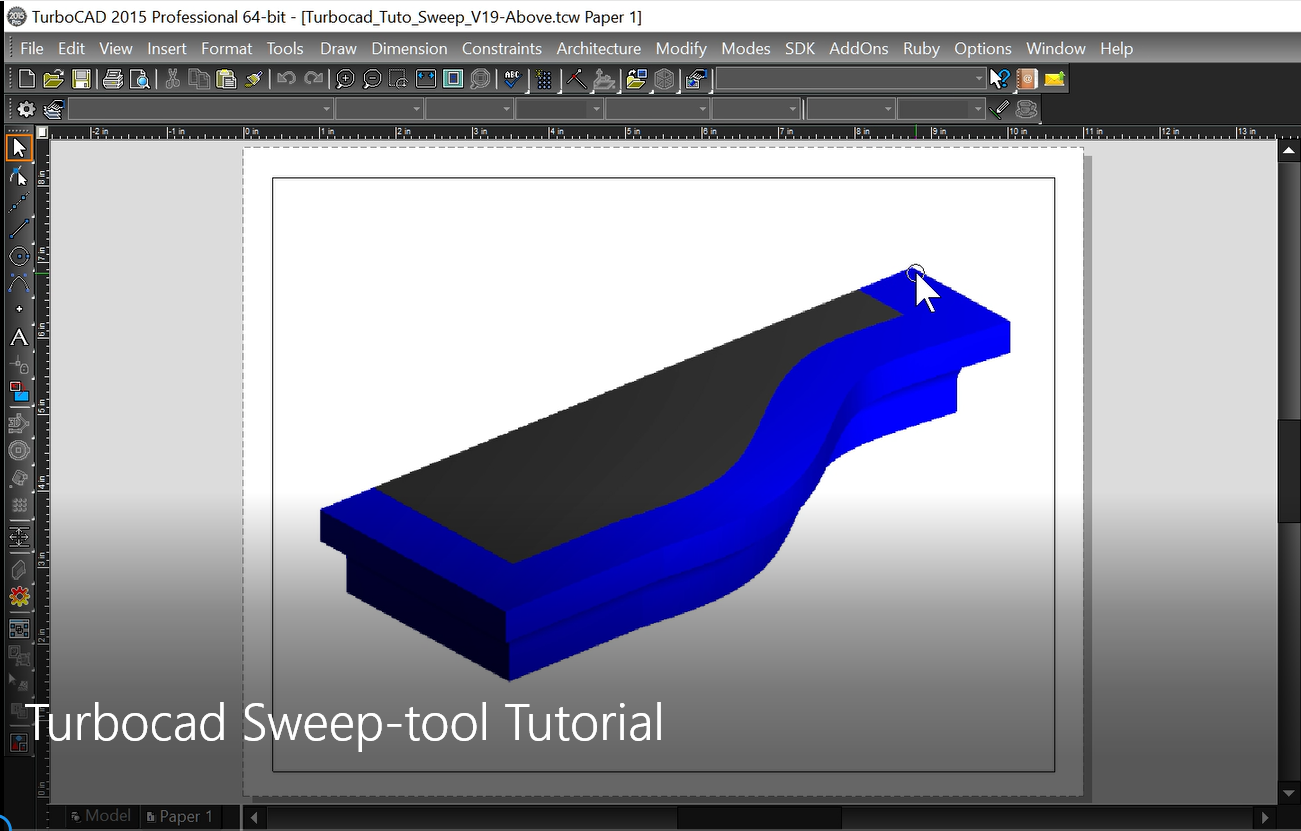1301x831 pixels.
Task: Select the Text tool
Action: [18, 338]
